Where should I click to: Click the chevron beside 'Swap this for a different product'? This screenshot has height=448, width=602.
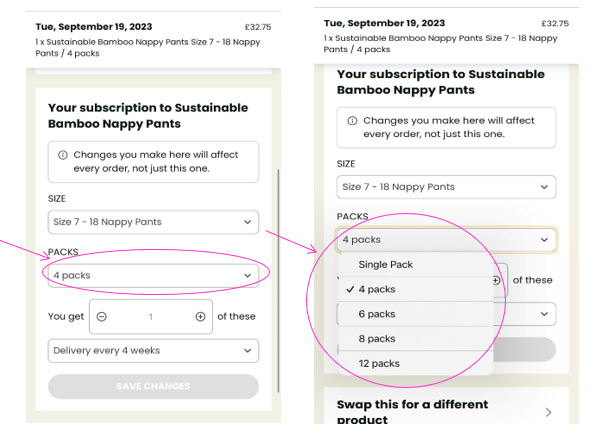[548, 412]
